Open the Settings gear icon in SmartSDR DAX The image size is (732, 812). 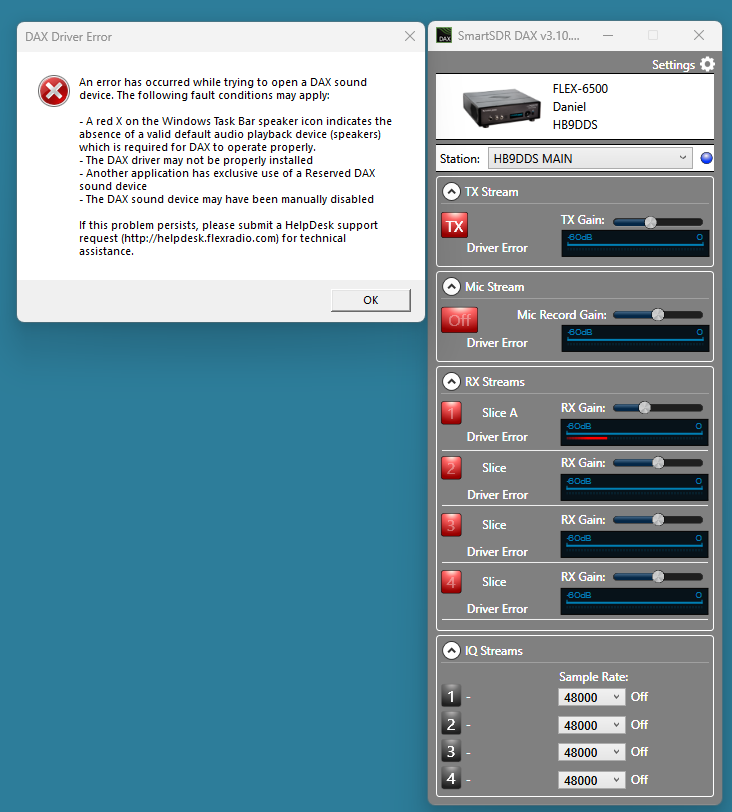[x=707, y=64]
